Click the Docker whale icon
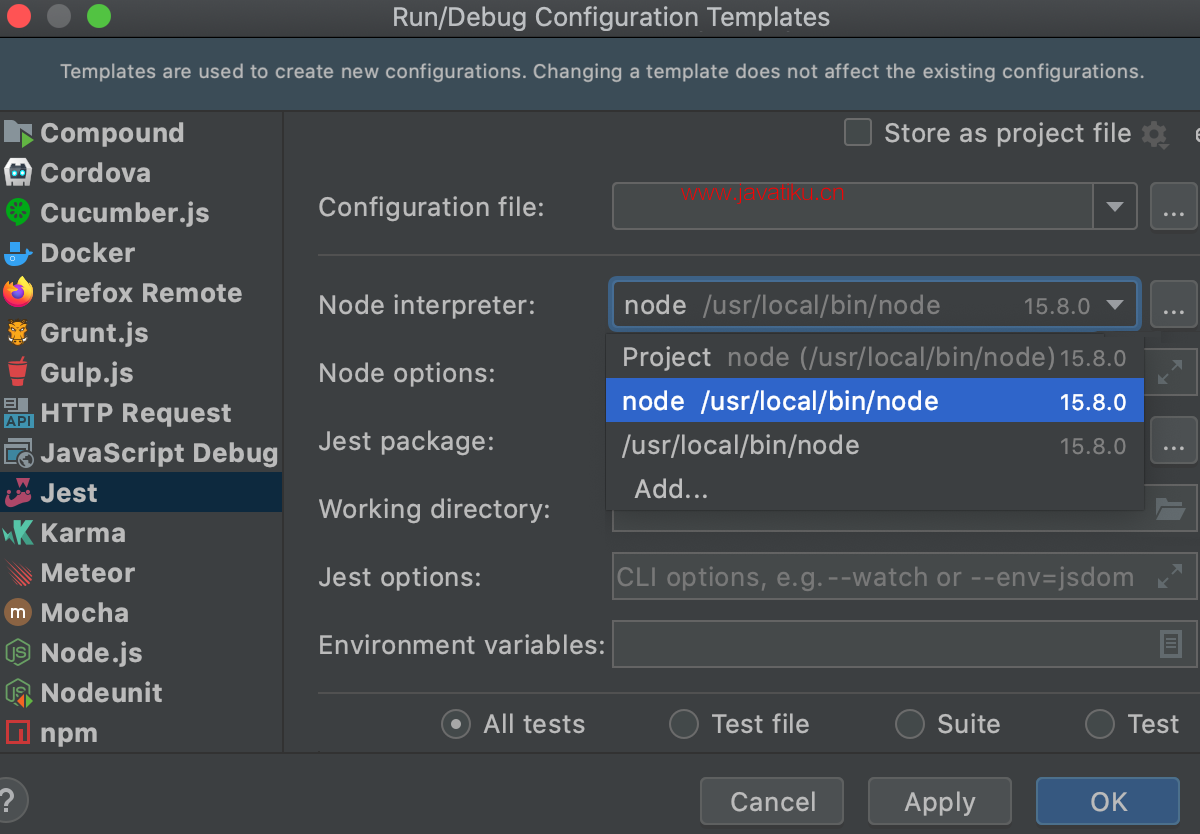Image resolution: width=1200 pixels, height=834 pixels. click(x=18, y=253)
